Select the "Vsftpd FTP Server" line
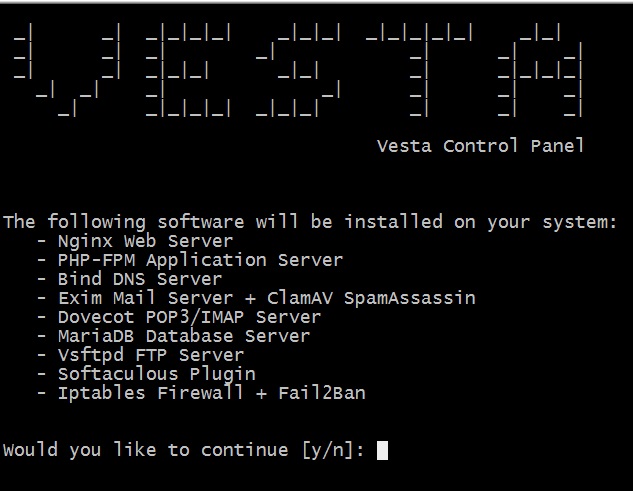Screen dimensions: 633x491 [150, 355]
